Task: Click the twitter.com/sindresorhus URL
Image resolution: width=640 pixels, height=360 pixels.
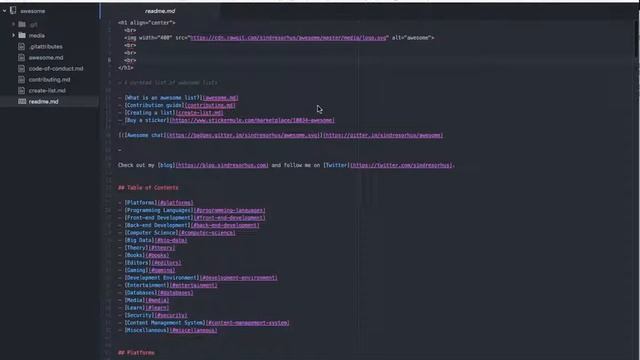Action: pos(401,165)
